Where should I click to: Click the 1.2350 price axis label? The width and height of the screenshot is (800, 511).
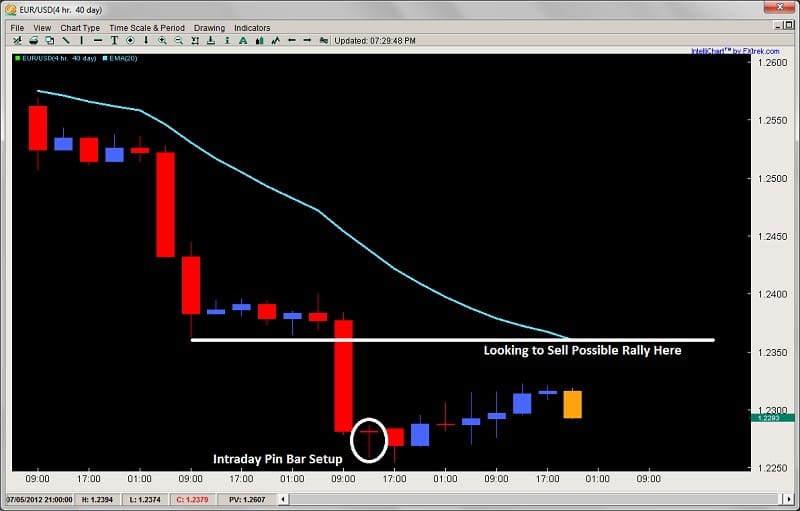(772, 352)
